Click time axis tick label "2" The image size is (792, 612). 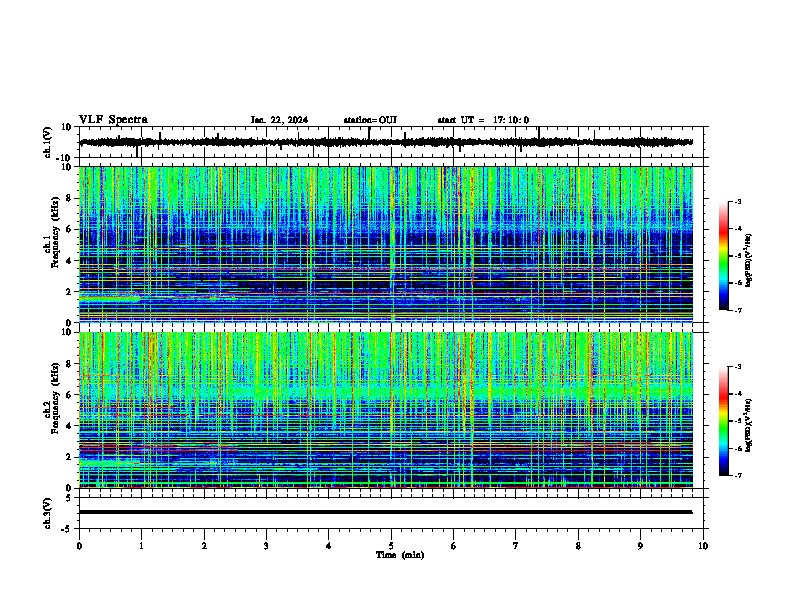[204, 546]
